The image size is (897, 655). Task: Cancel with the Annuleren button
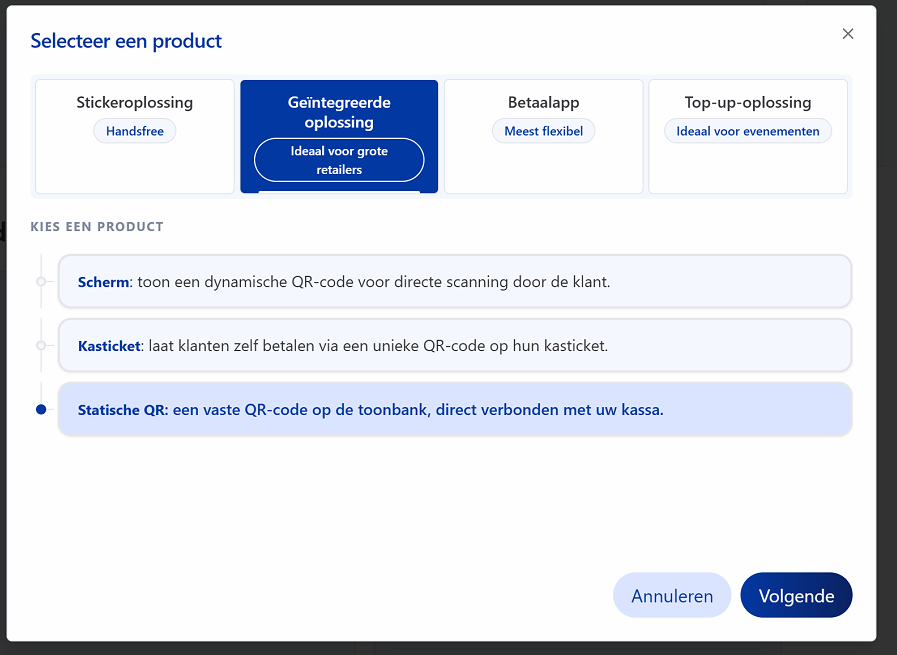coord(672,596)
